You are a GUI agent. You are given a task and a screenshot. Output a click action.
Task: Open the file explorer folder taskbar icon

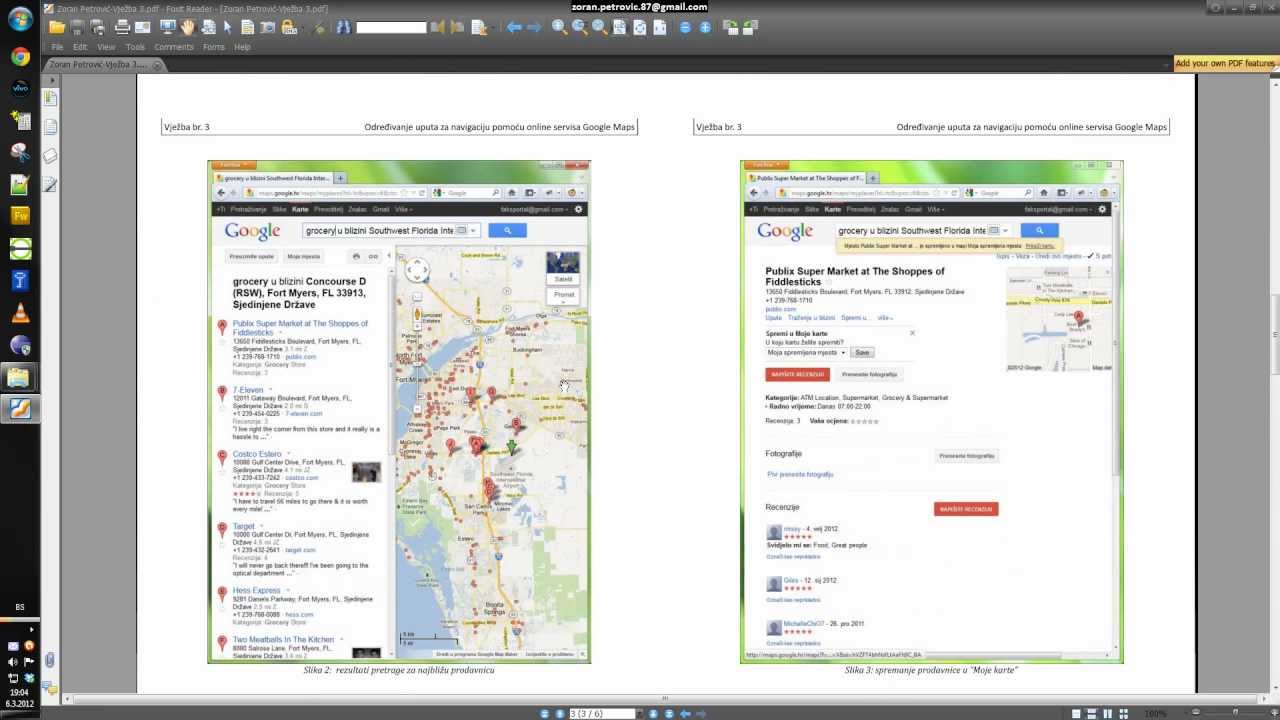pos(20,377)
